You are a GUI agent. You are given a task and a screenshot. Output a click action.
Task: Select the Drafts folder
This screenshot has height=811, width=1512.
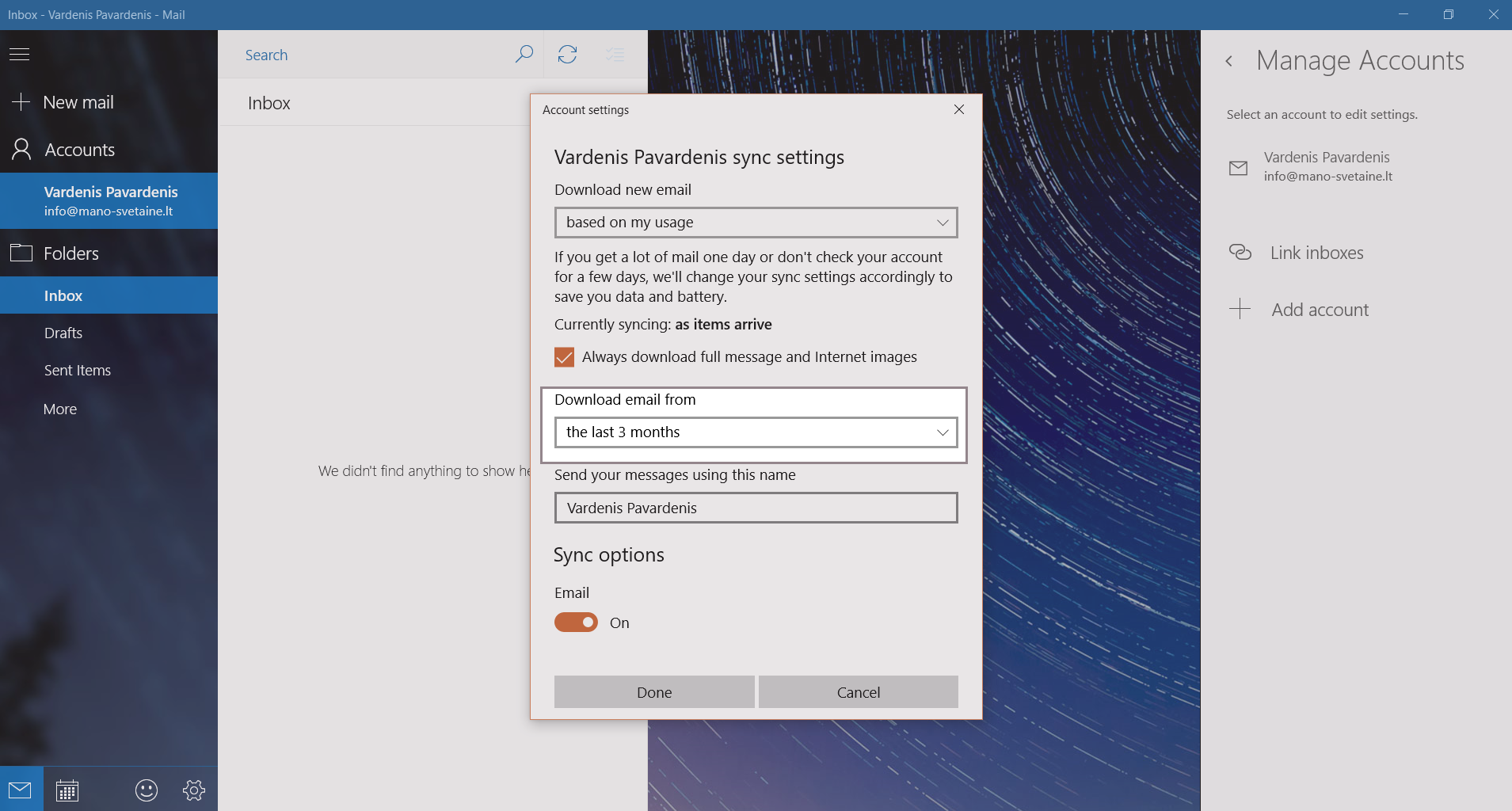tap(63, 333)
